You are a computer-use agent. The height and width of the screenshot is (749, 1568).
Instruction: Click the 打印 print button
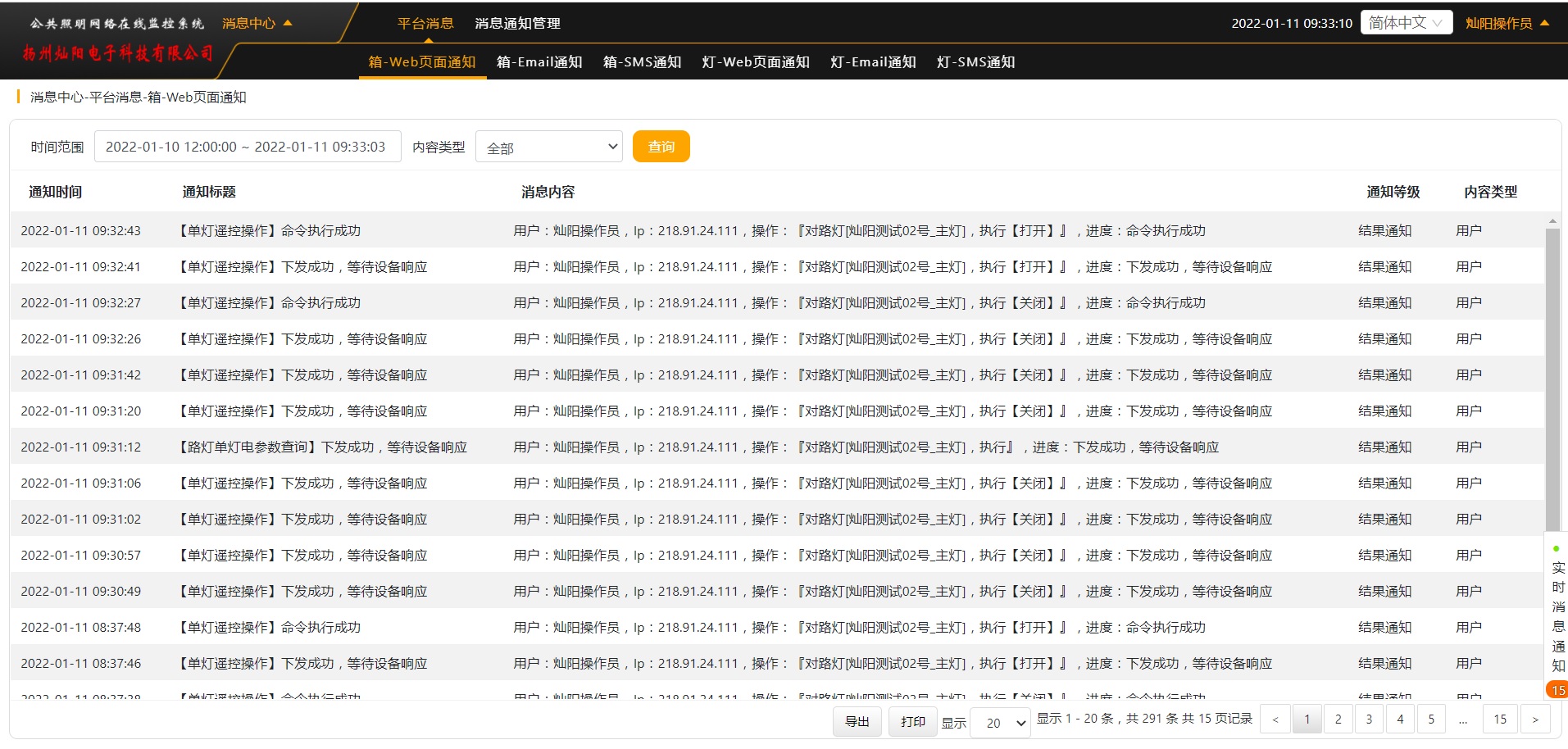(912, 721)
